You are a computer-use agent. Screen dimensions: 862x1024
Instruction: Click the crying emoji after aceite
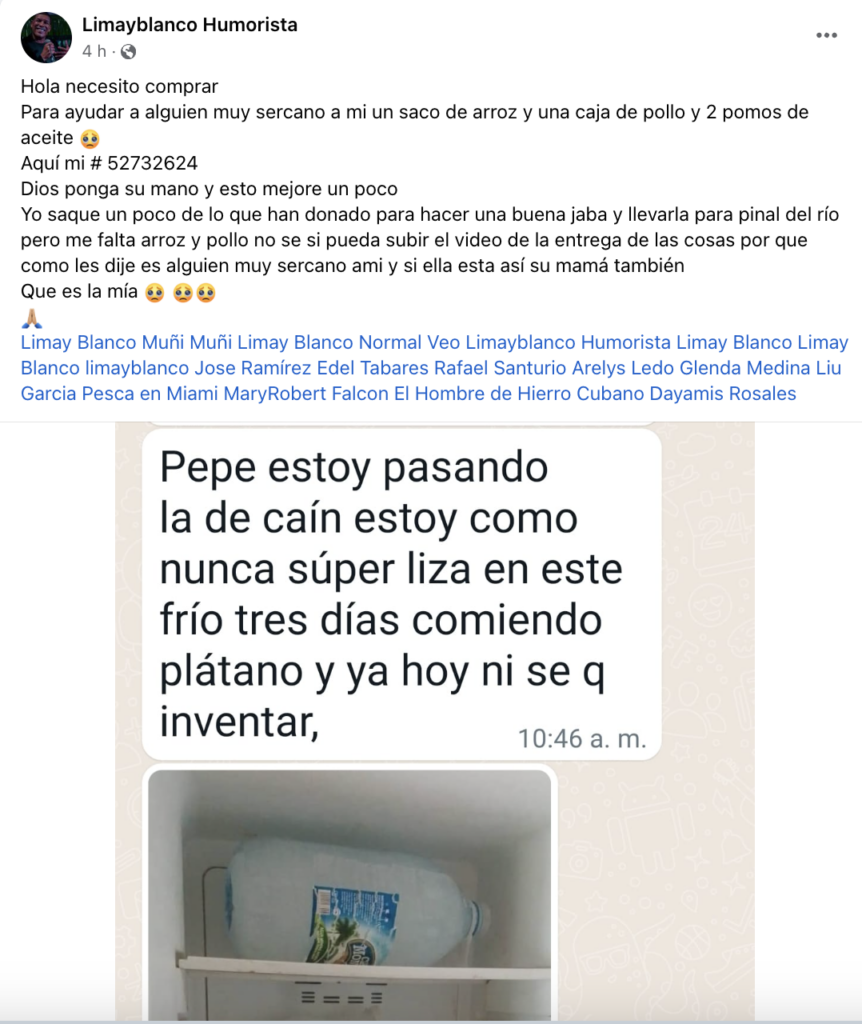pyautogui.click(x=89, y=138)
